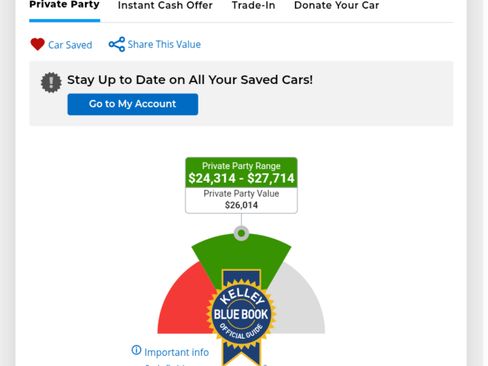
Task: Click the Kelley Blue Book official guide badge
Action: pos(241,317)
